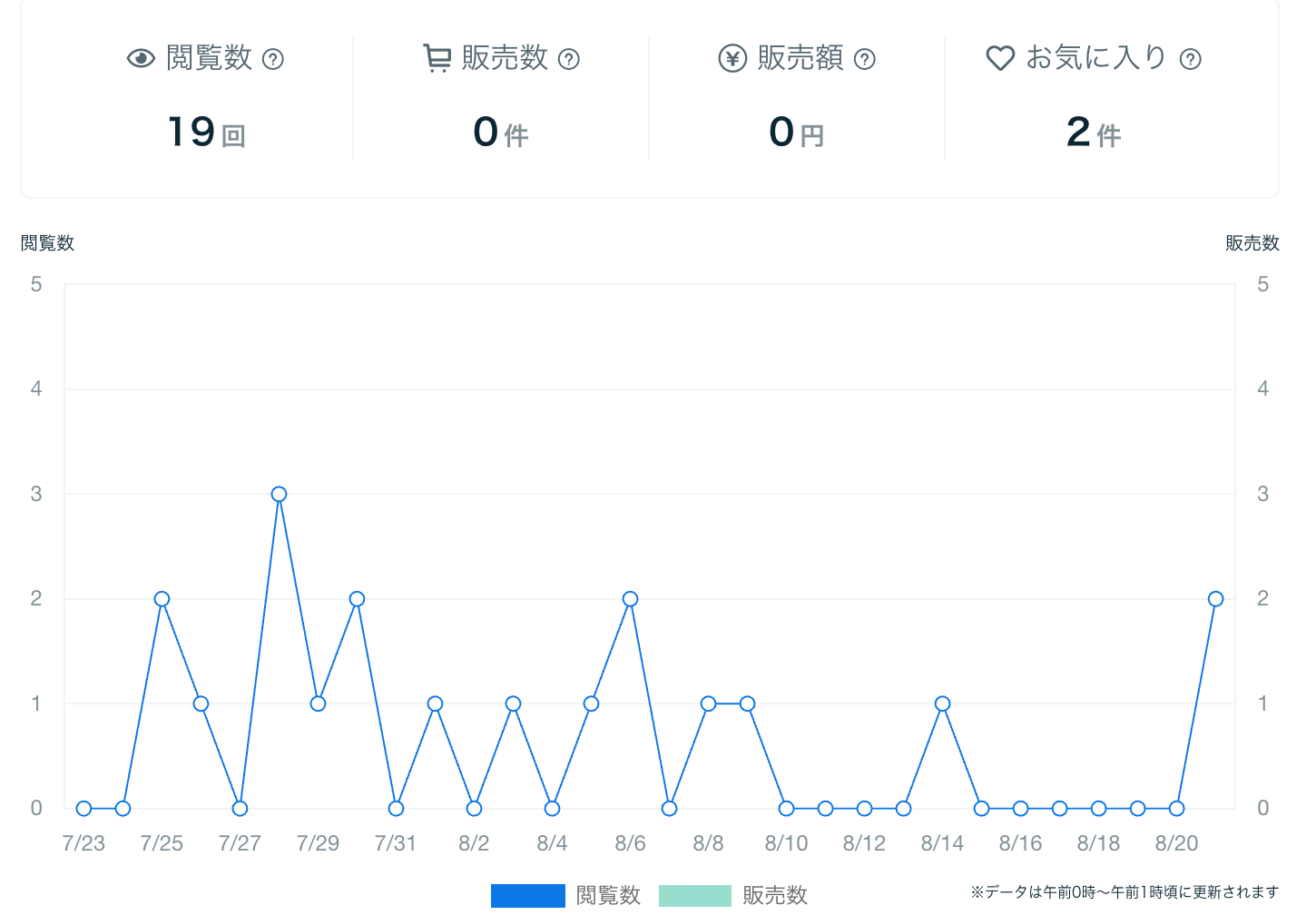Image resolution: width=1316 pixels, height=915 pixels.
Task: Select the data point at 7/25
Action: point(162,599)
